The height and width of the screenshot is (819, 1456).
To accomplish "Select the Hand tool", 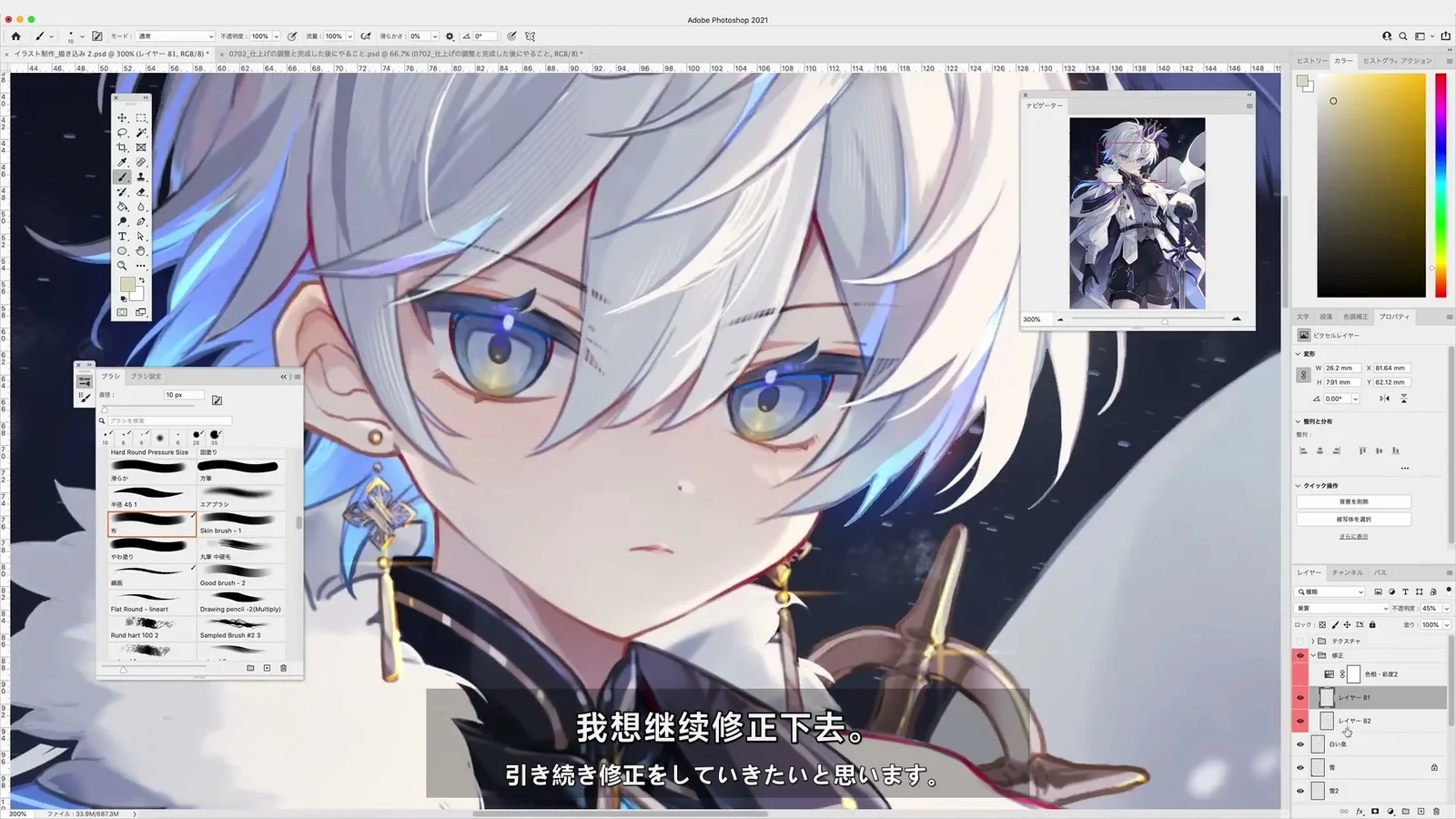I will pyautogui.click(x=141, y=251).
